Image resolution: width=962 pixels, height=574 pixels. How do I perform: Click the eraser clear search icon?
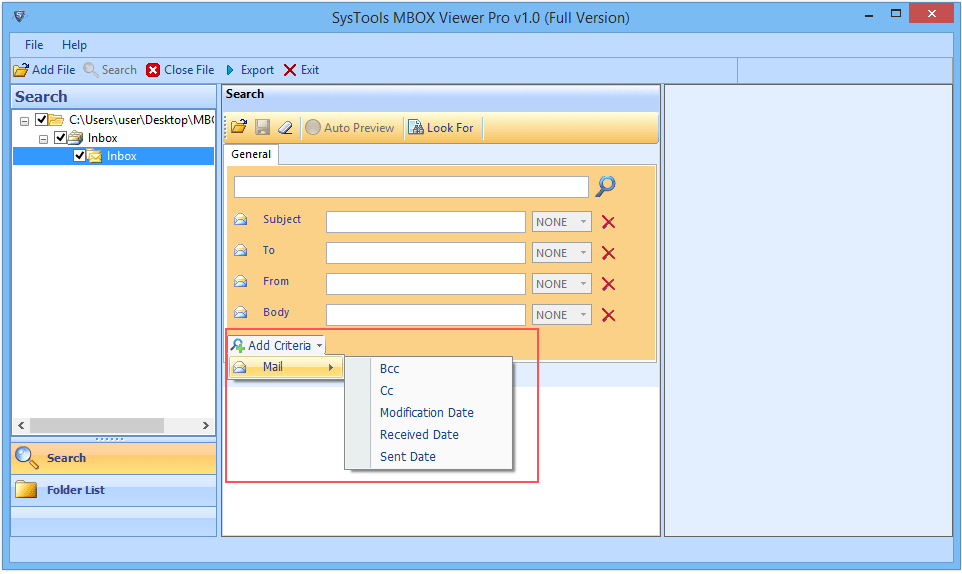click(x=285, y=127)
